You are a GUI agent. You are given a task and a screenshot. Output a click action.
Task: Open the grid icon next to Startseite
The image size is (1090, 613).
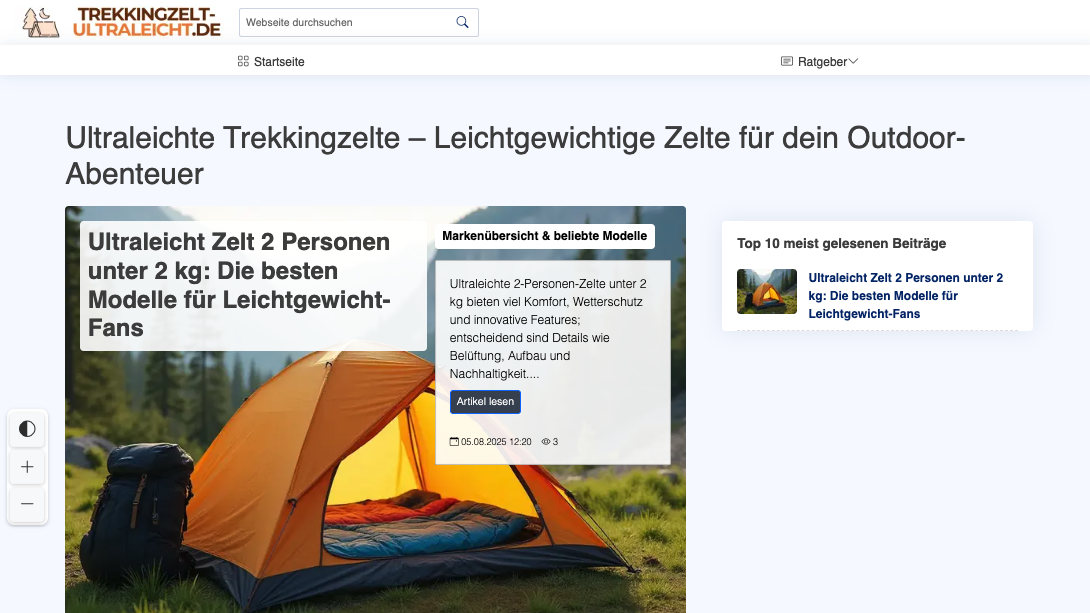242,61
